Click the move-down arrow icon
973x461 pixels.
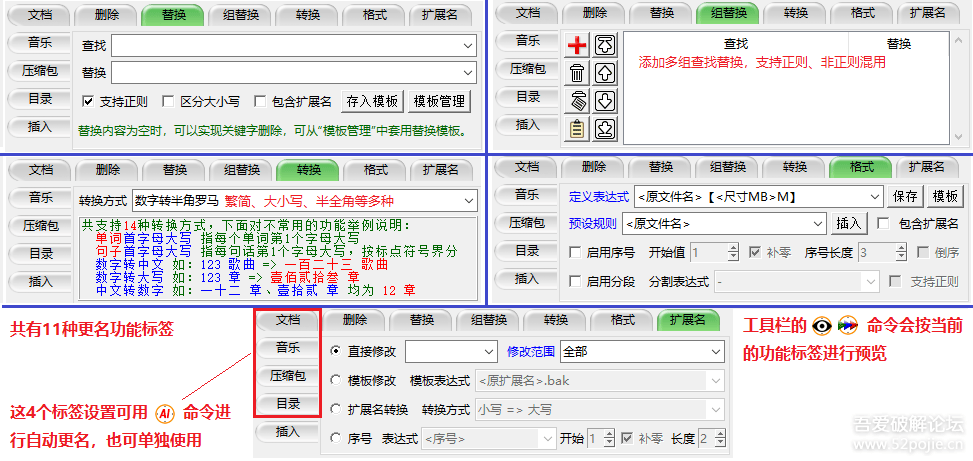[x=605, y=101]
